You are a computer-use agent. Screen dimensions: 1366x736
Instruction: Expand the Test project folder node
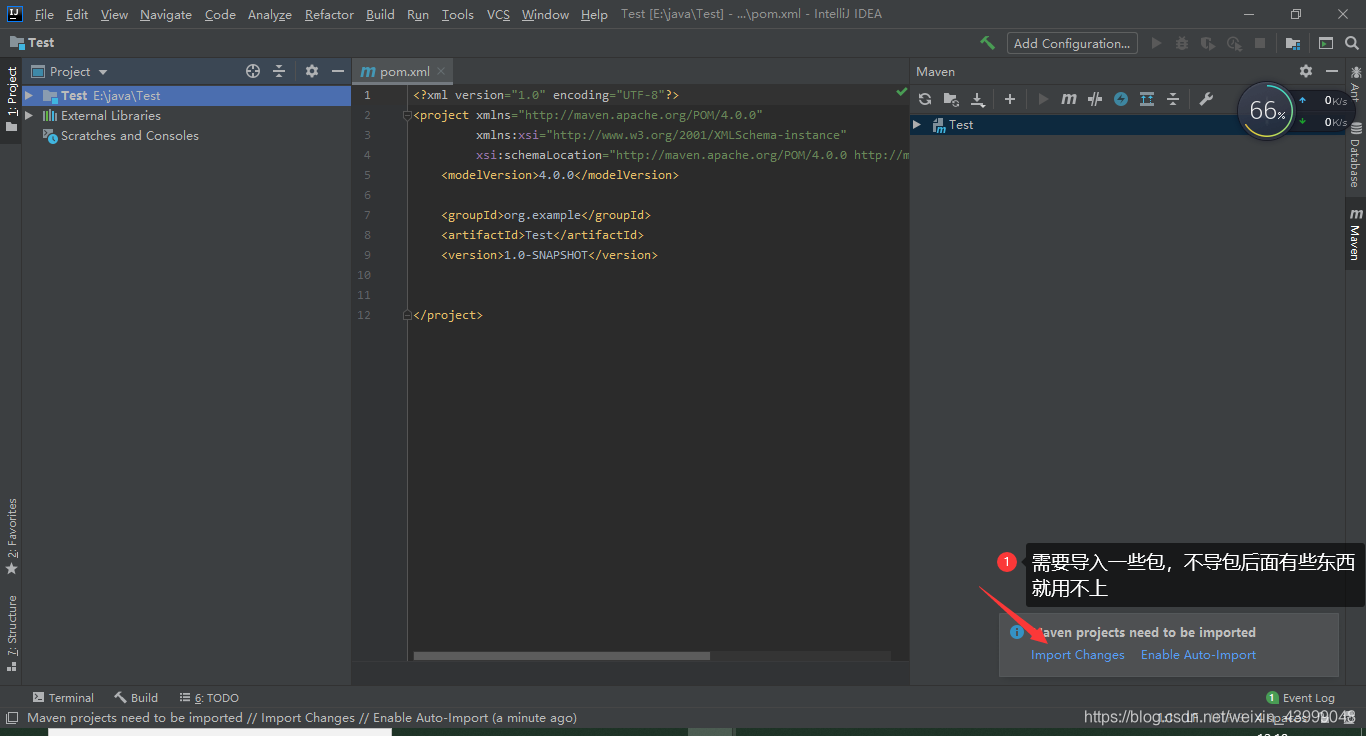coord(29,95)
